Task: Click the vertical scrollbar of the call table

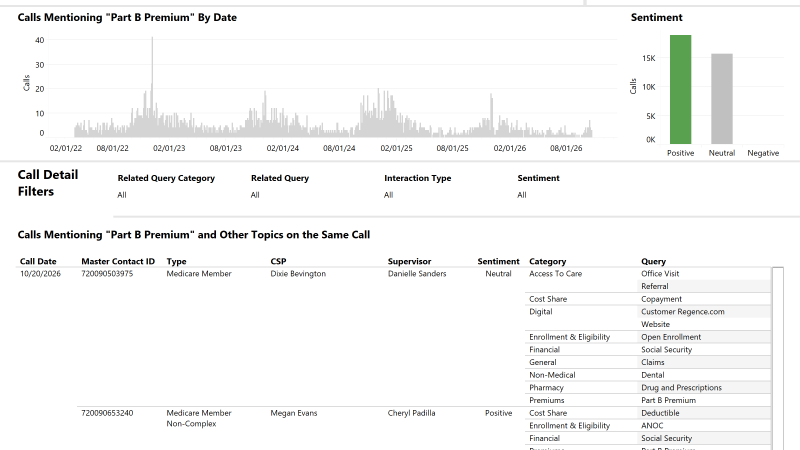Action: click(x=778, y=357)
